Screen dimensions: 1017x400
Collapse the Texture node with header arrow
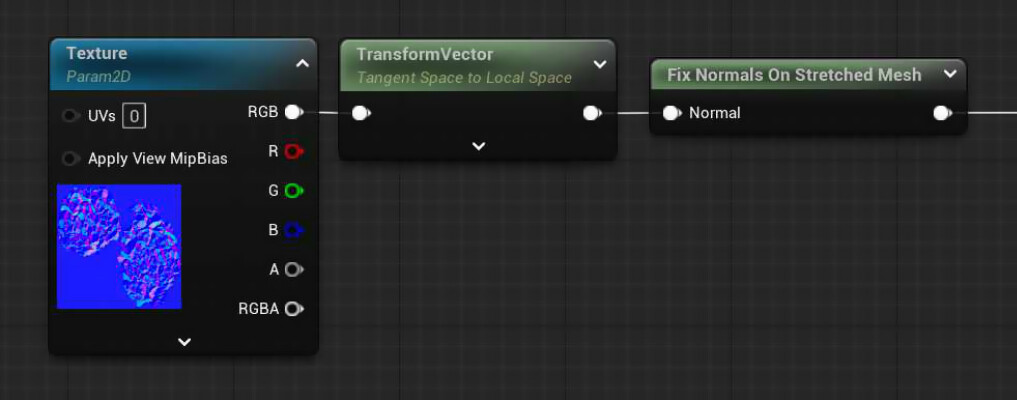coord(302,64)
